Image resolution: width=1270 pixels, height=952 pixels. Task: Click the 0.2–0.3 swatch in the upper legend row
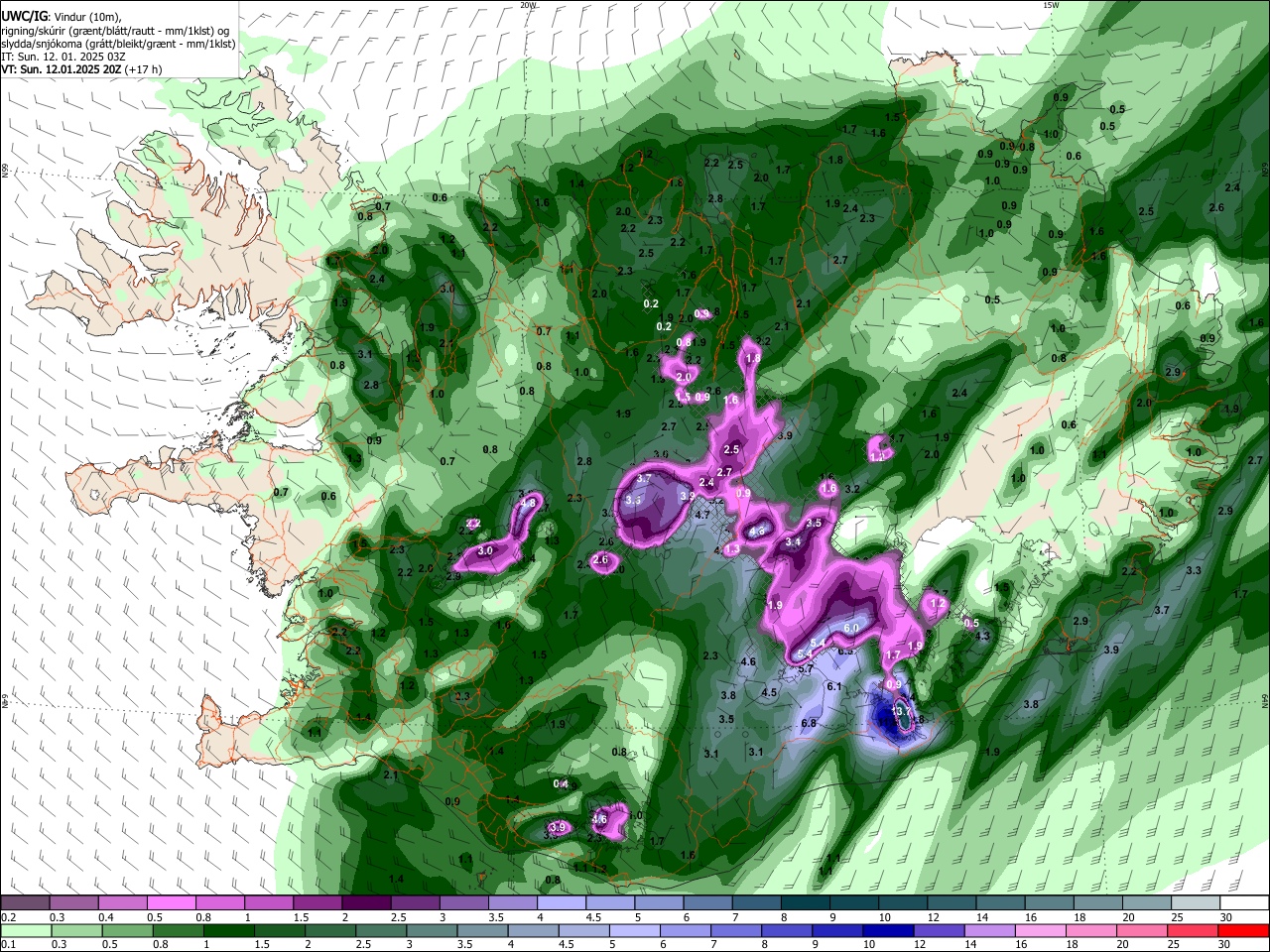point(25,902)
